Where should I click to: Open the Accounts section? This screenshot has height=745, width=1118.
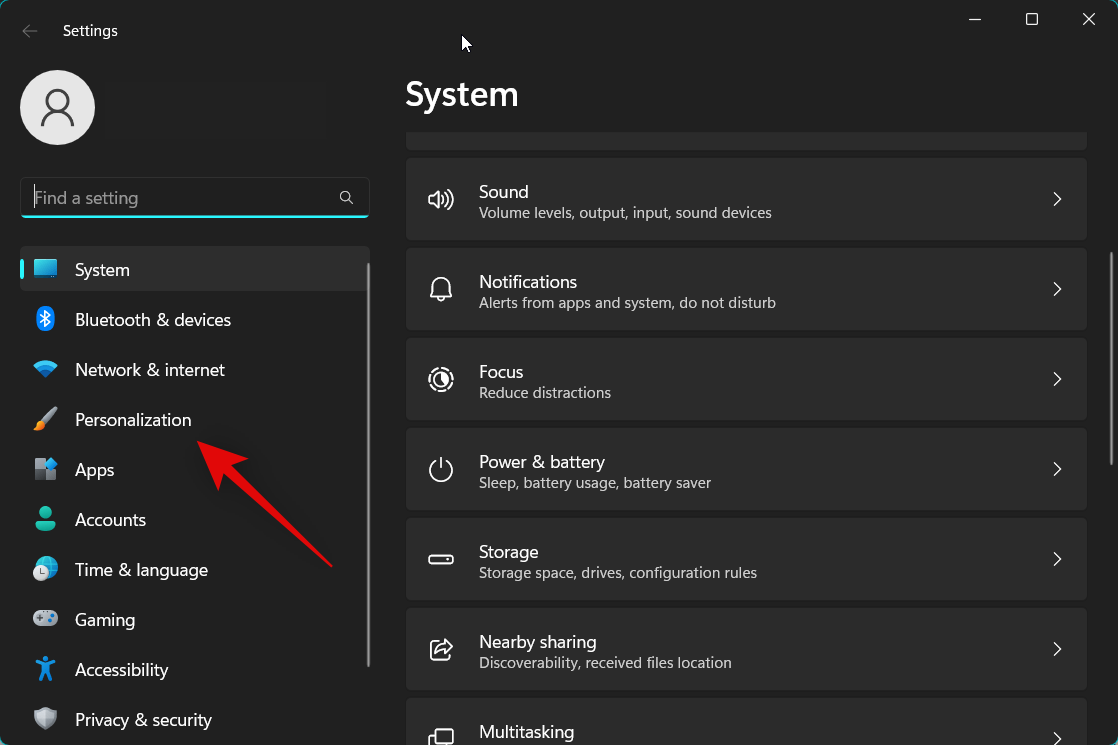110,519
